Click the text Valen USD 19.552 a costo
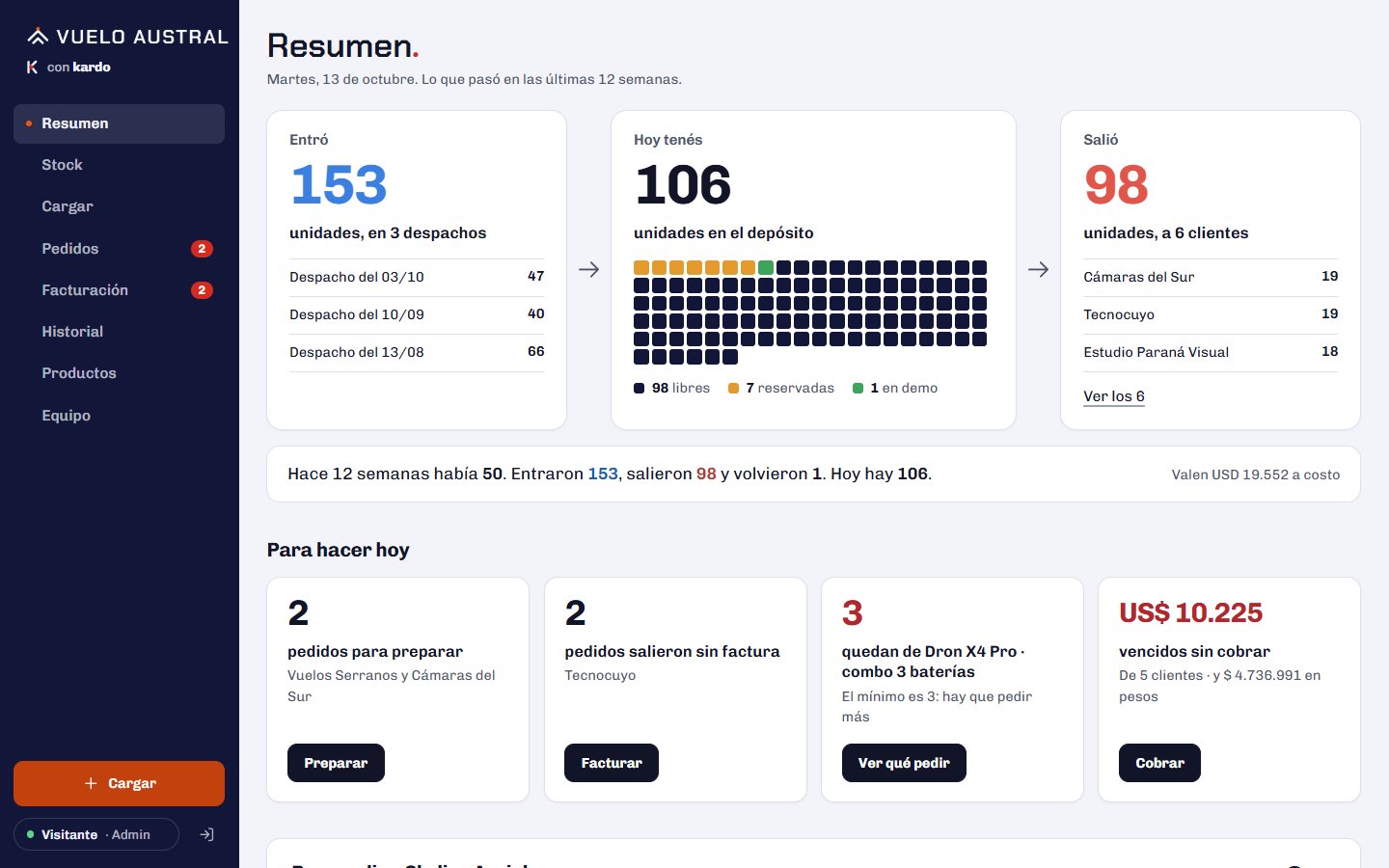 click(1256, 475)
